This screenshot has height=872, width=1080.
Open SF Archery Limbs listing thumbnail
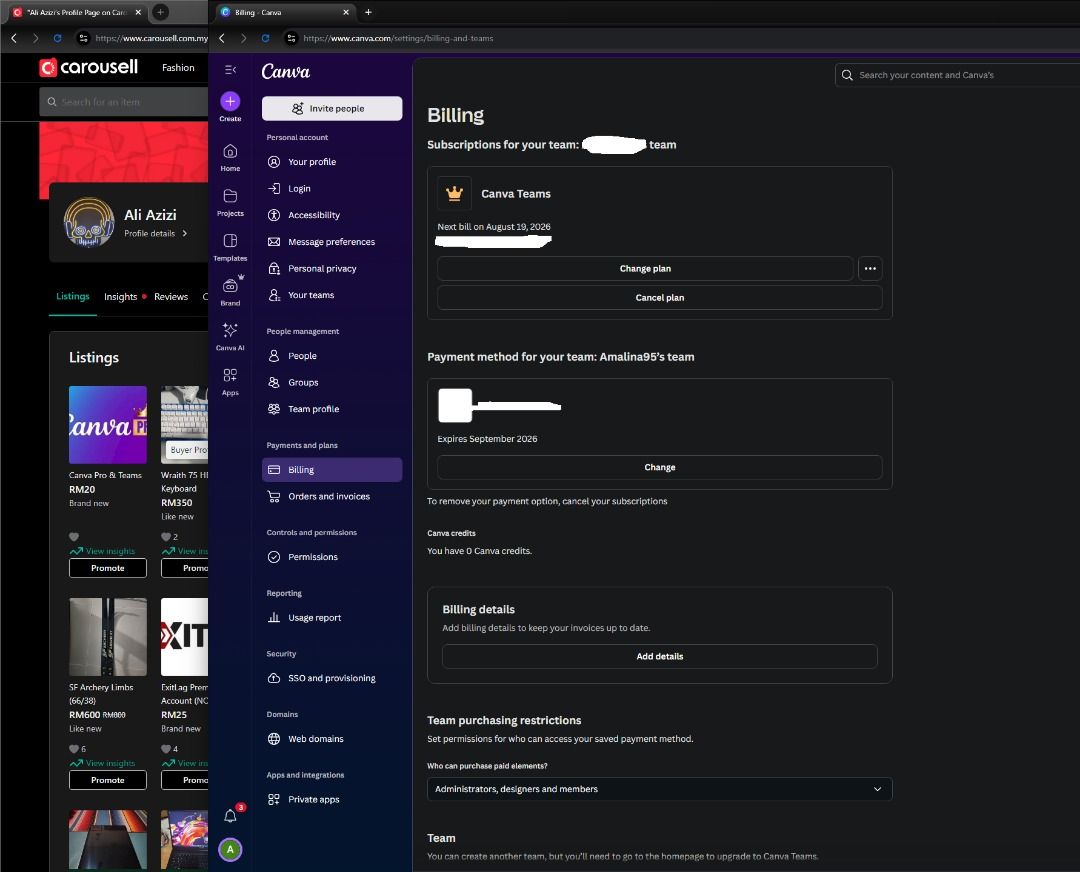107,637
